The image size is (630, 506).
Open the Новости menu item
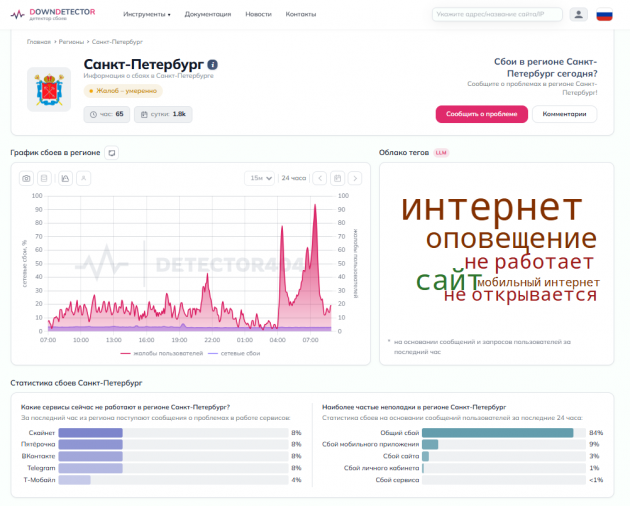click(258, 14)
